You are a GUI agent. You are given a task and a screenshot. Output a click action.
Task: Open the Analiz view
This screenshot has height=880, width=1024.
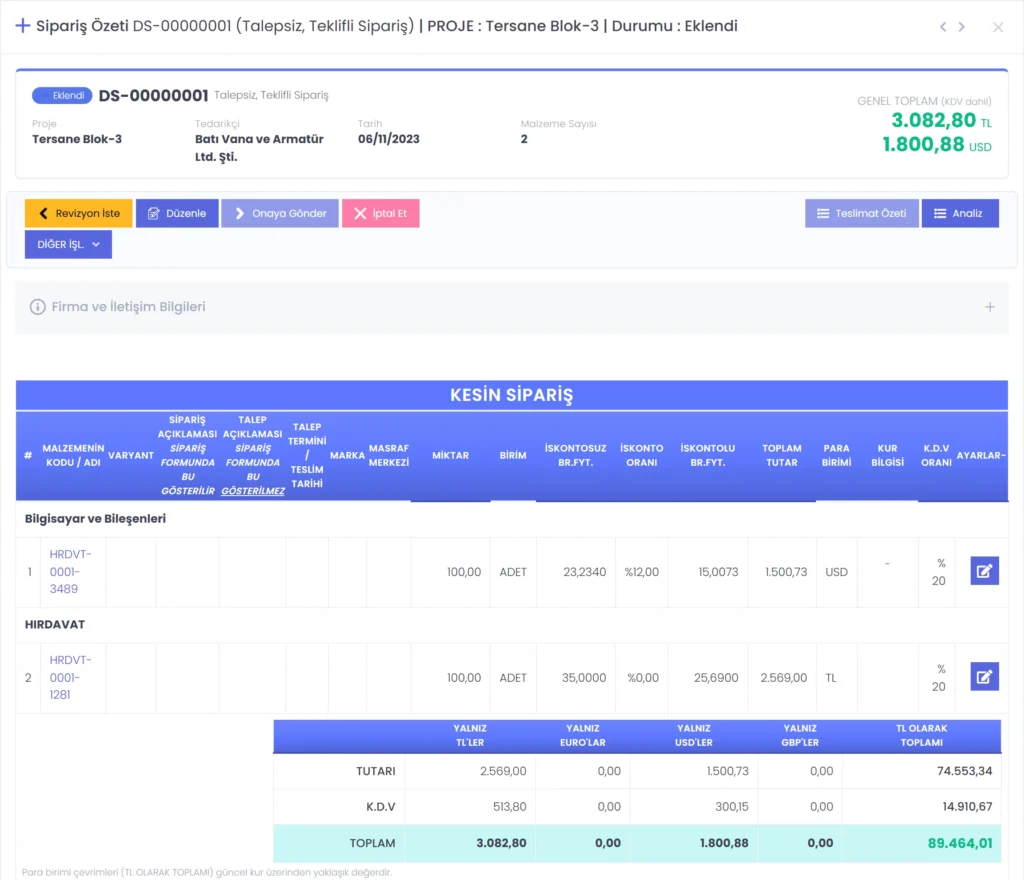pos(960,213)
